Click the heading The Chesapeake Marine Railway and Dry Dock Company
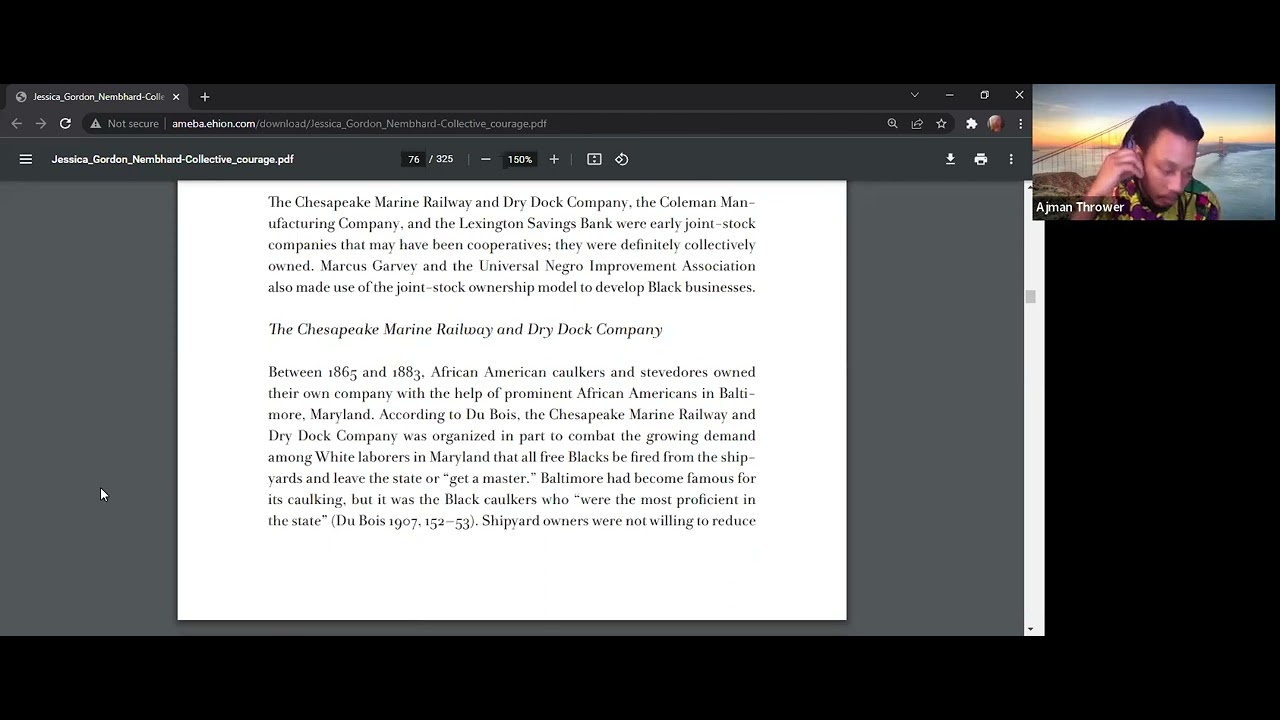 click(465, 330)
